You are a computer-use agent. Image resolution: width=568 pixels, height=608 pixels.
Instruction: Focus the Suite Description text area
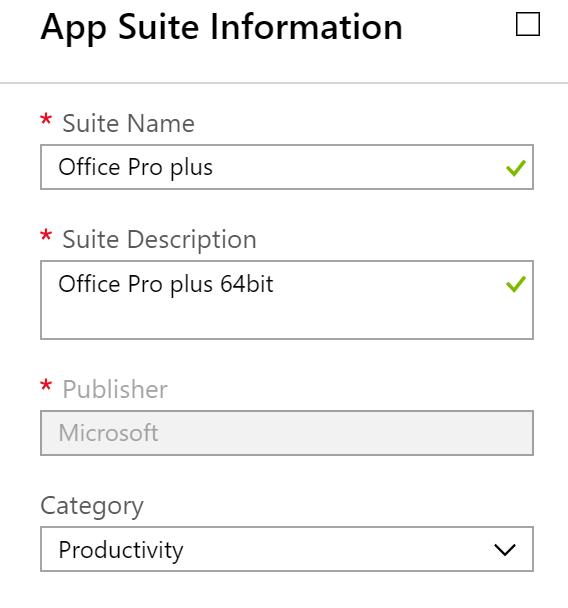click(x=287, y=300)
